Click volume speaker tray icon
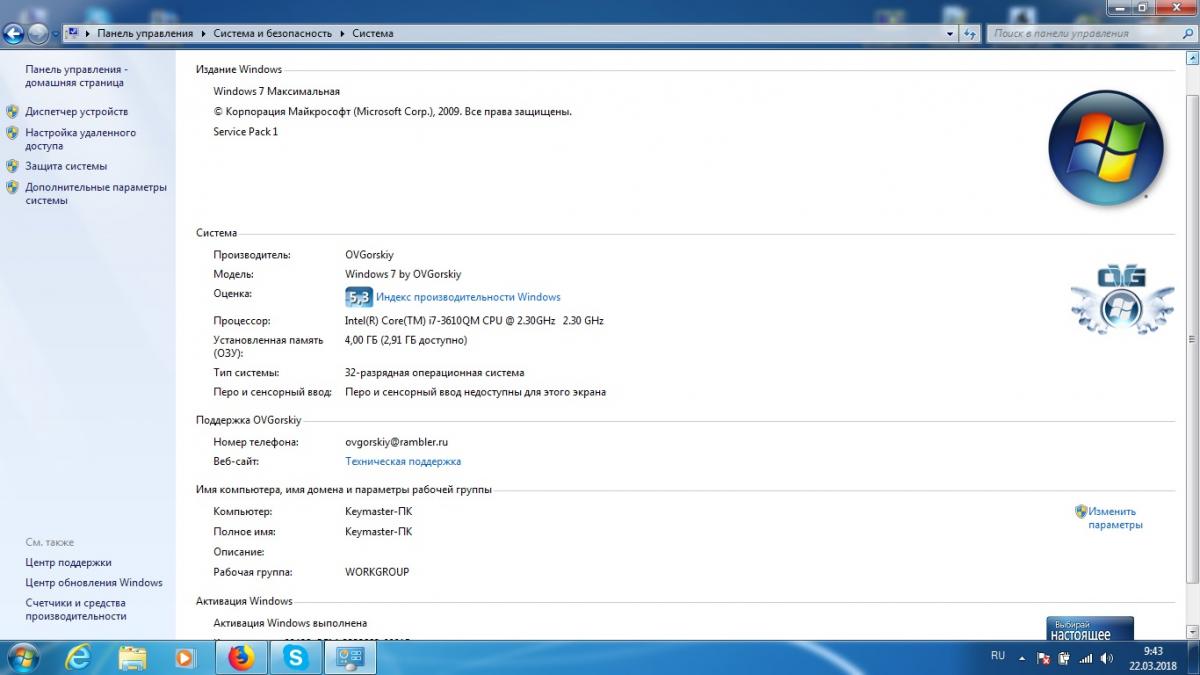This screenshot has height=675, width=1200. [1106, 658]
